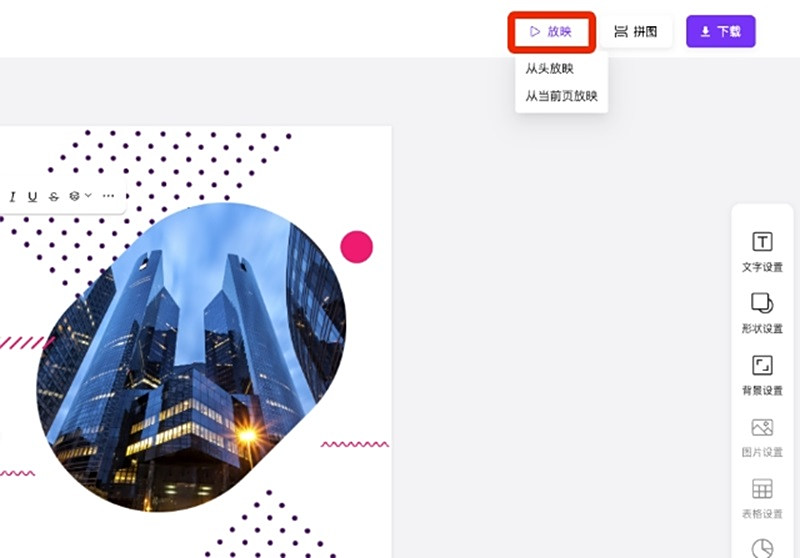Open the three-dot more options menu
The width and height of the screenshot is (800, 558).
tap(108, 196)
